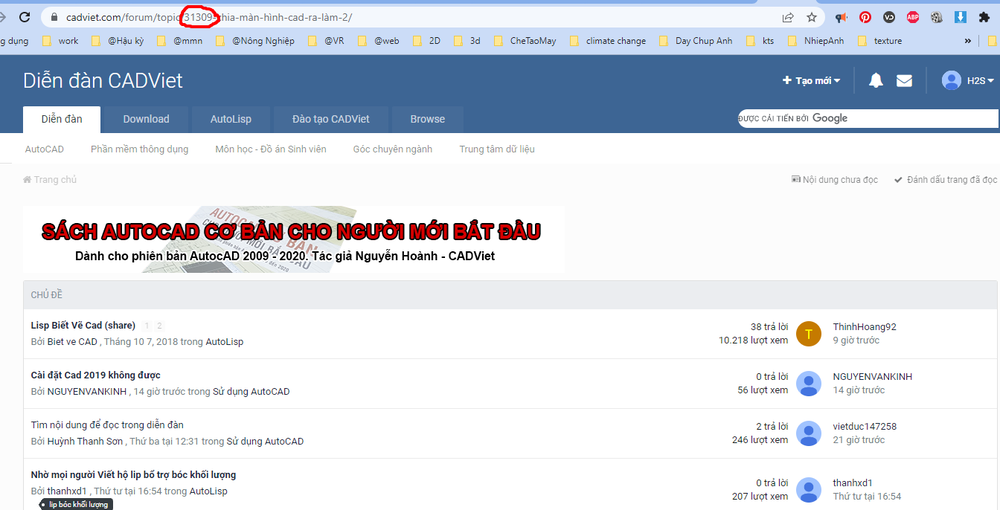Open the film reel extension icon
The width and height of the screenshot is (1000, 510).
coord(936,17)
